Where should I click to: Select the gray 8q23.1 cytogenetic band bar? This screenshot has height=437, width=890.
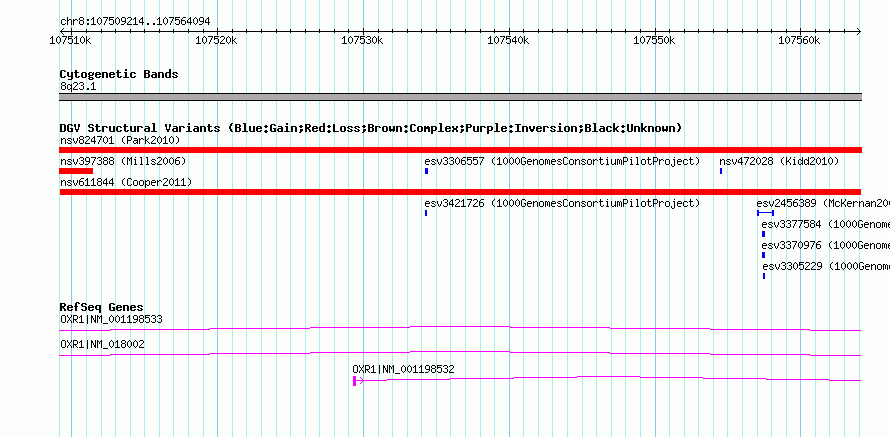point(460,97)
